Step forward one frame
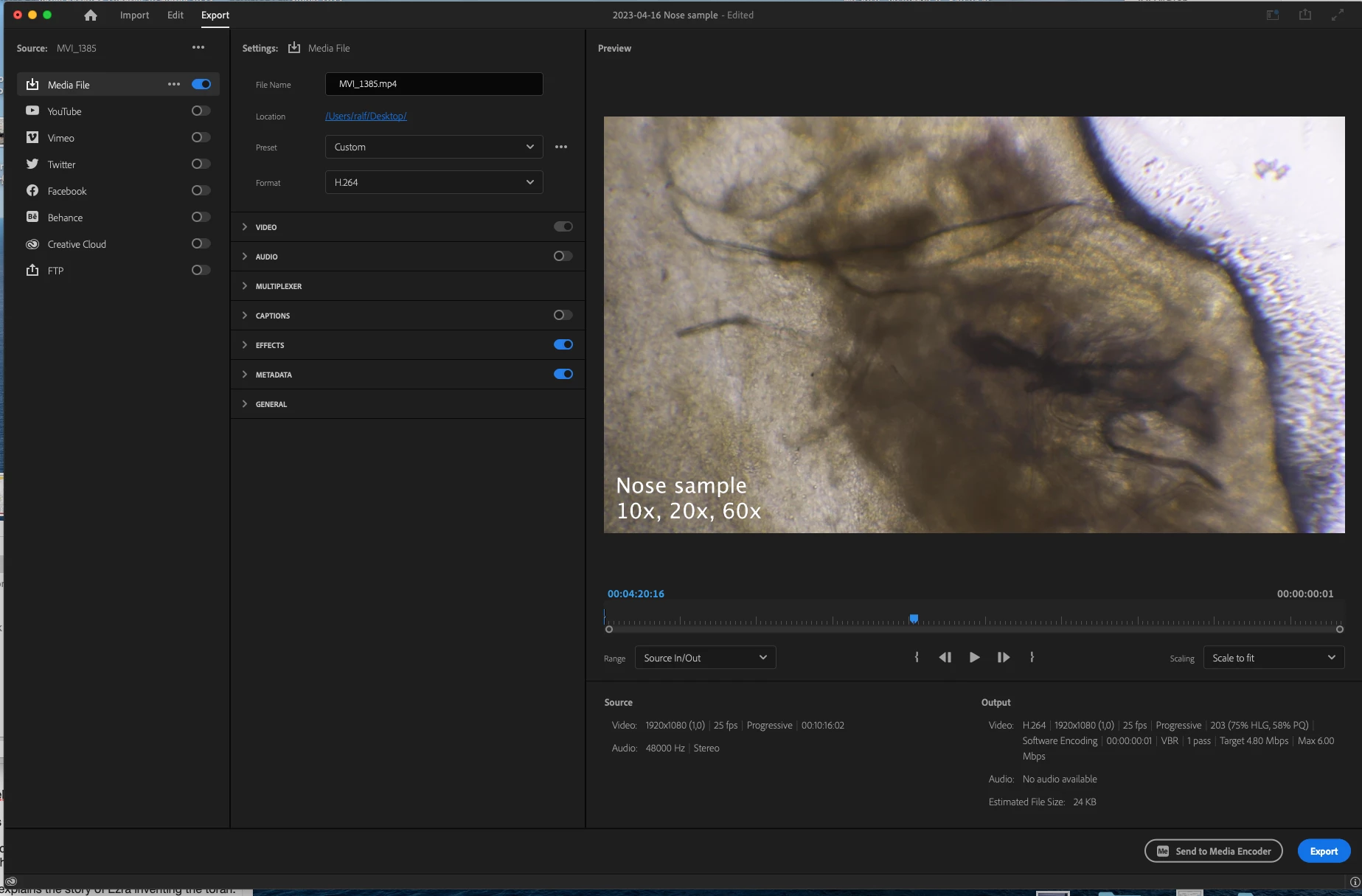The height and width of the screenshot is (896, 1362). (x=1004, y=657)
